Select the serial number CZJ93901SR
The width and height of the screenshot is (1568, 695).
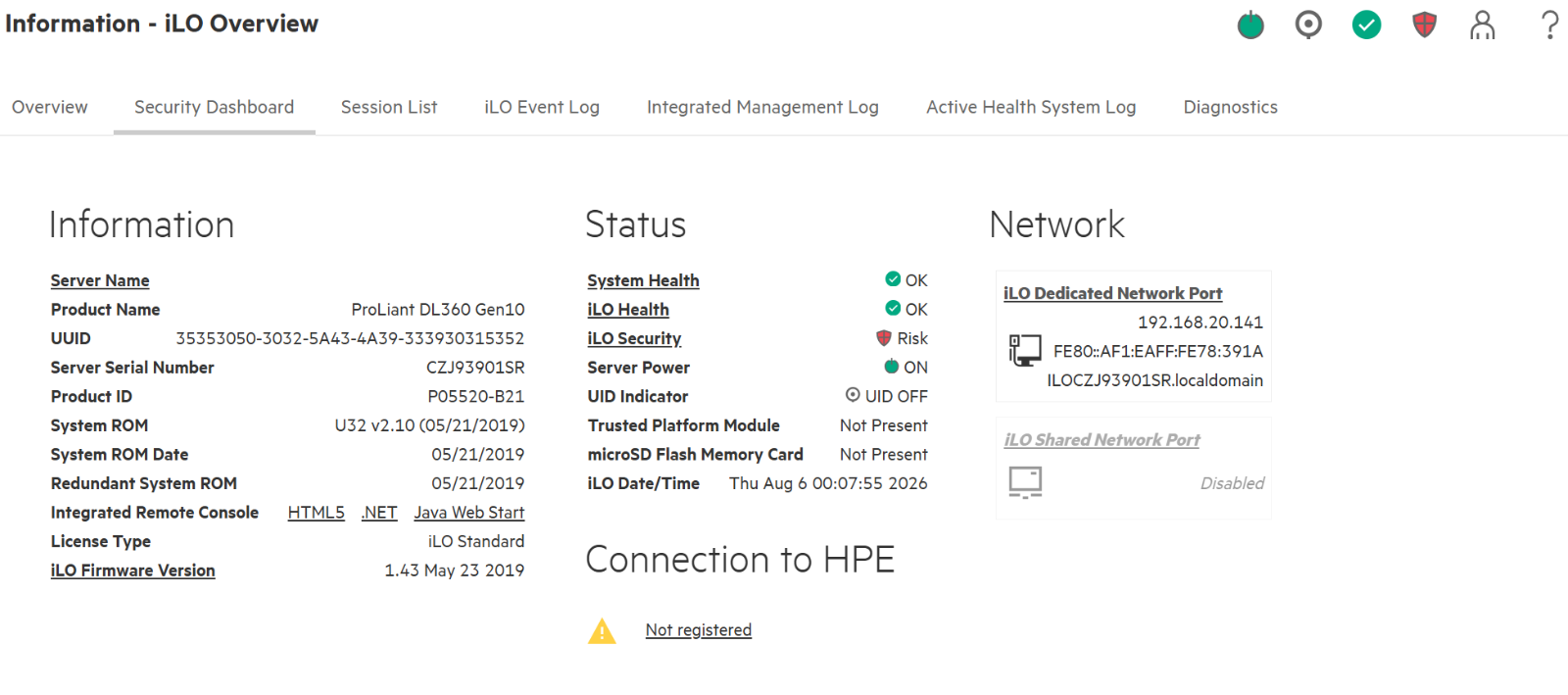tap(475, 368)
